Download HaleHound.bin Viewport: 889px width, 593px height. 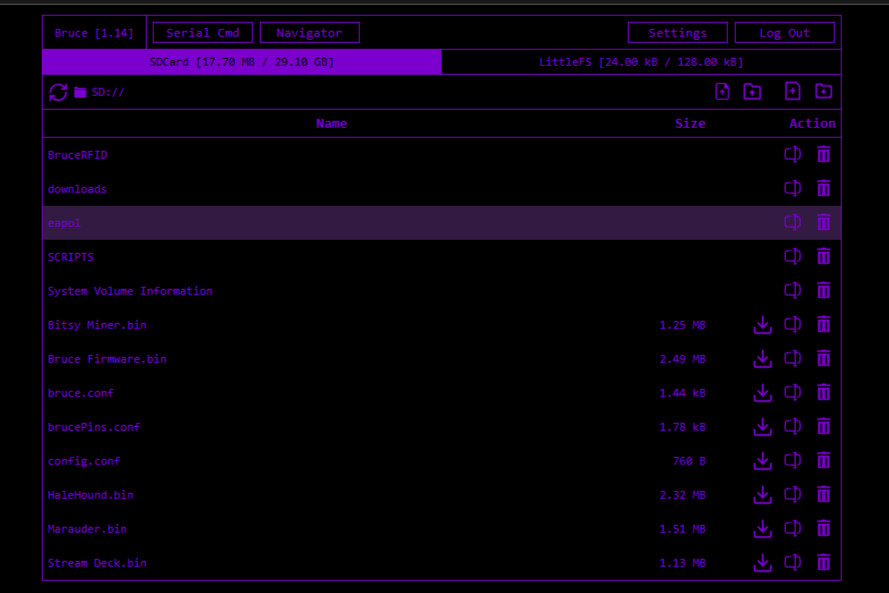[x=763, y=495]
